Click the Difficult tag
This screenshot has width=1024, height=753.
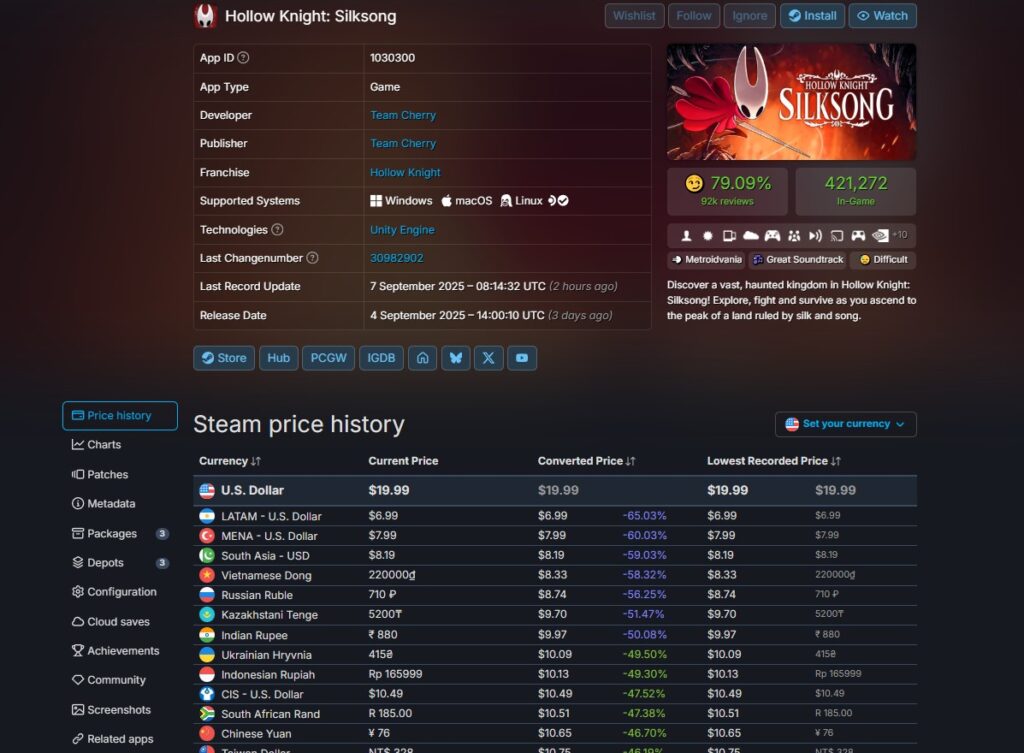point(883,260)
